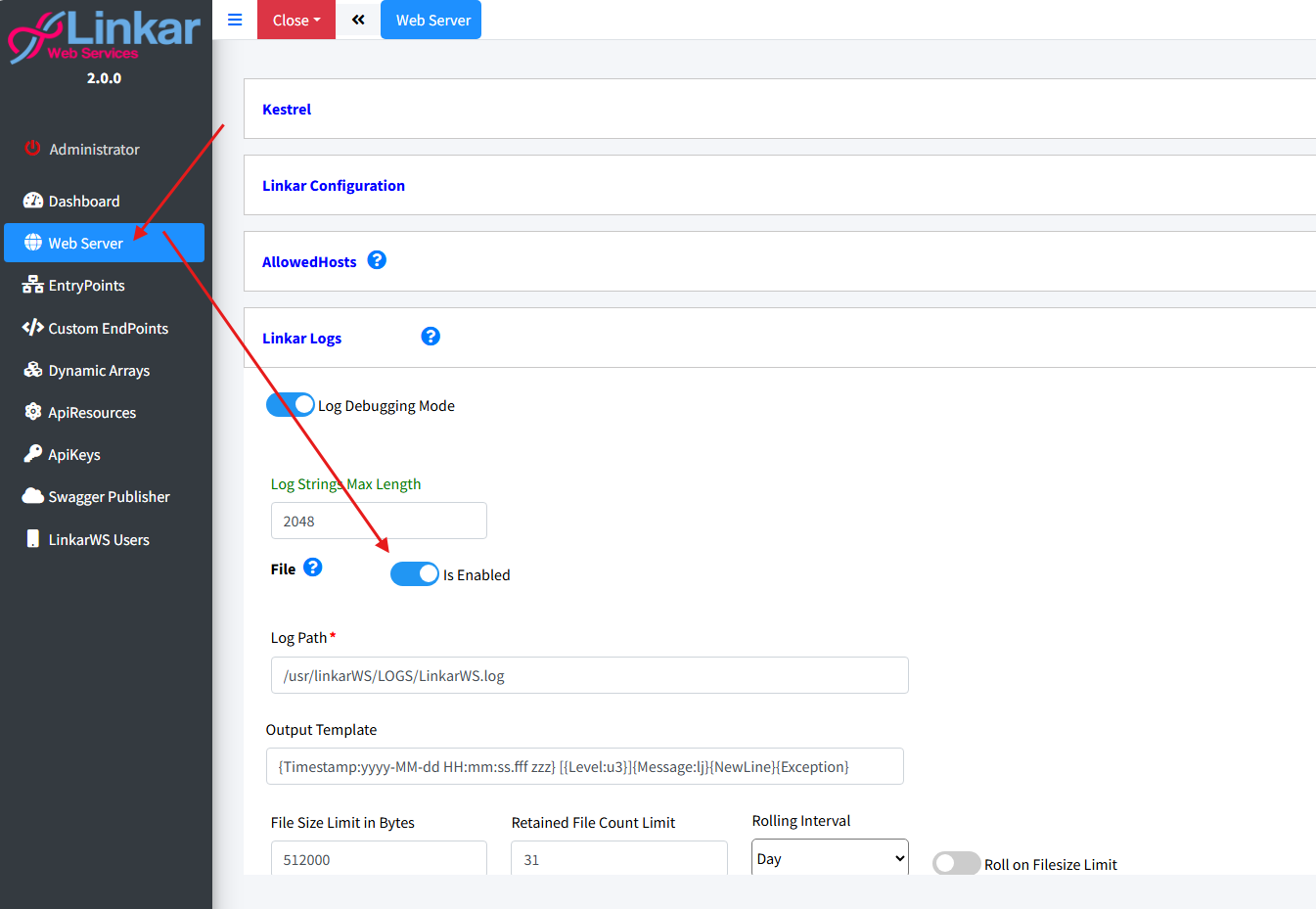
Task: Expand the Kestrel section
Action: point(287,110)
